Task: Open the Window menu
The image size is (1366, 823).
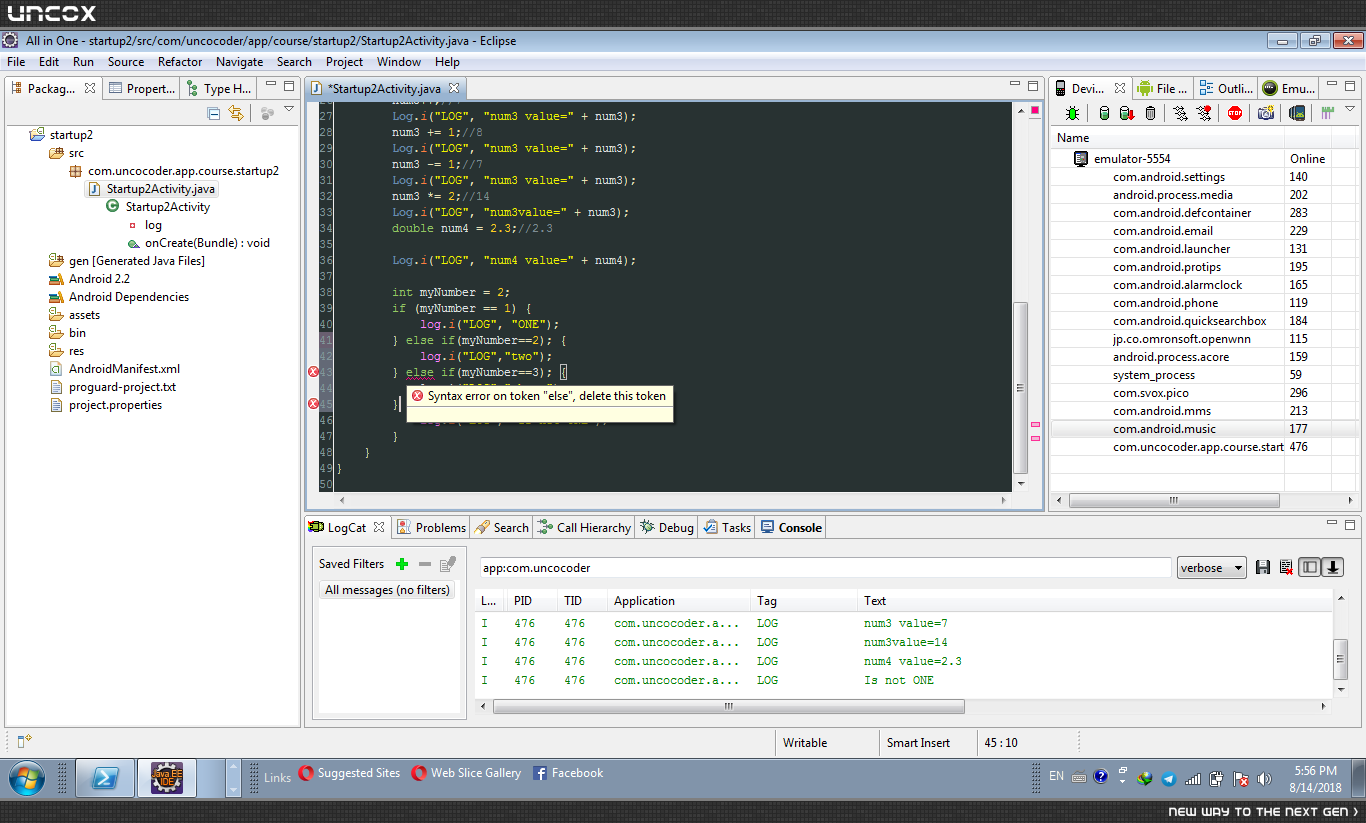Action: (x=399, y=61)
